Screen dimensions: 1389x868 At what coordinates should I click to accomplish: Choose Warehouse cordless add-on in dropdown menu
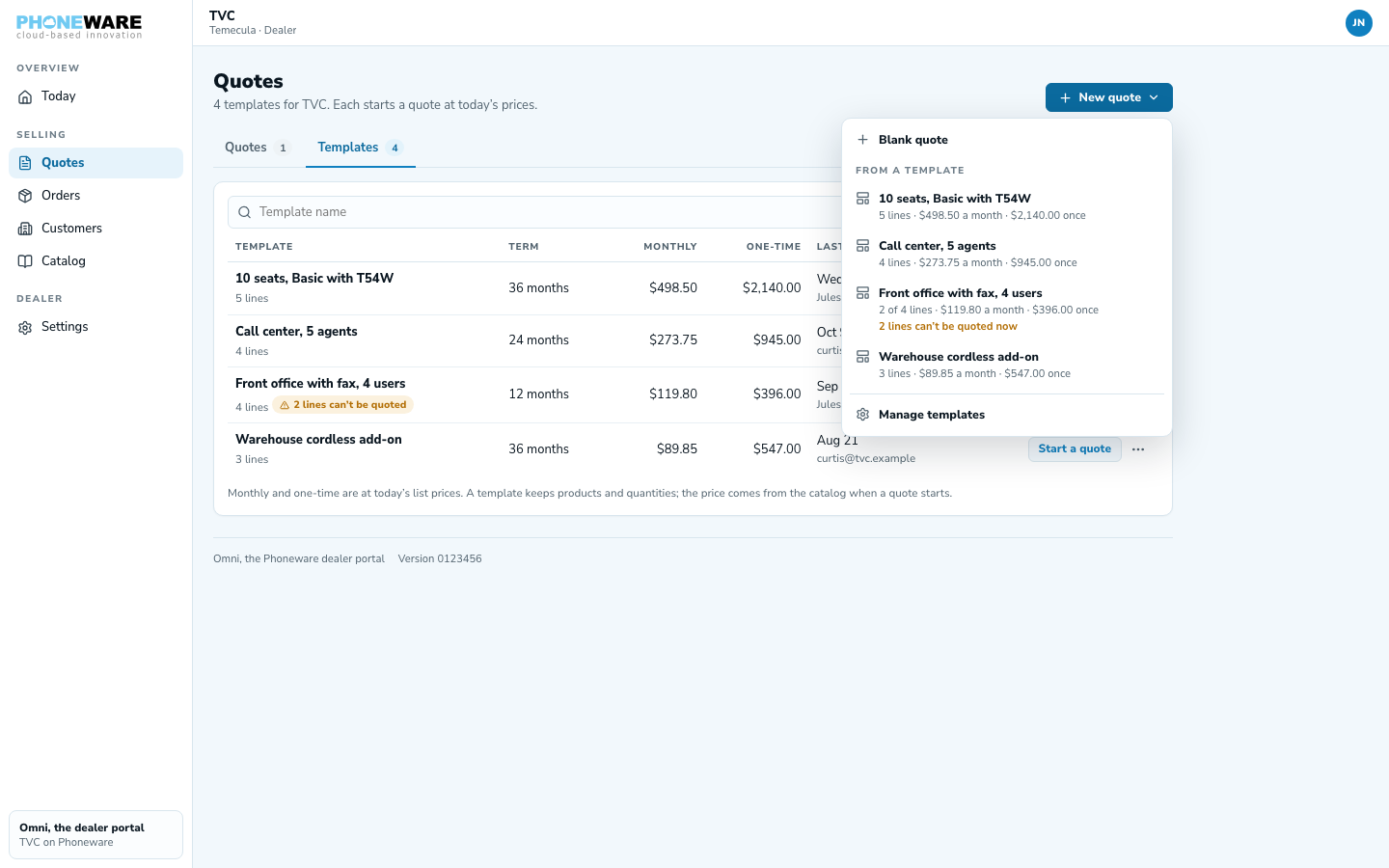[x=1007, y=365]
